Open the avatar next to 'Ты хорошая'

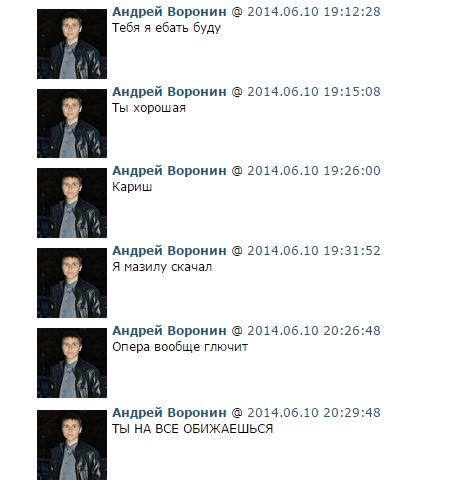click(x=72, y=123)
